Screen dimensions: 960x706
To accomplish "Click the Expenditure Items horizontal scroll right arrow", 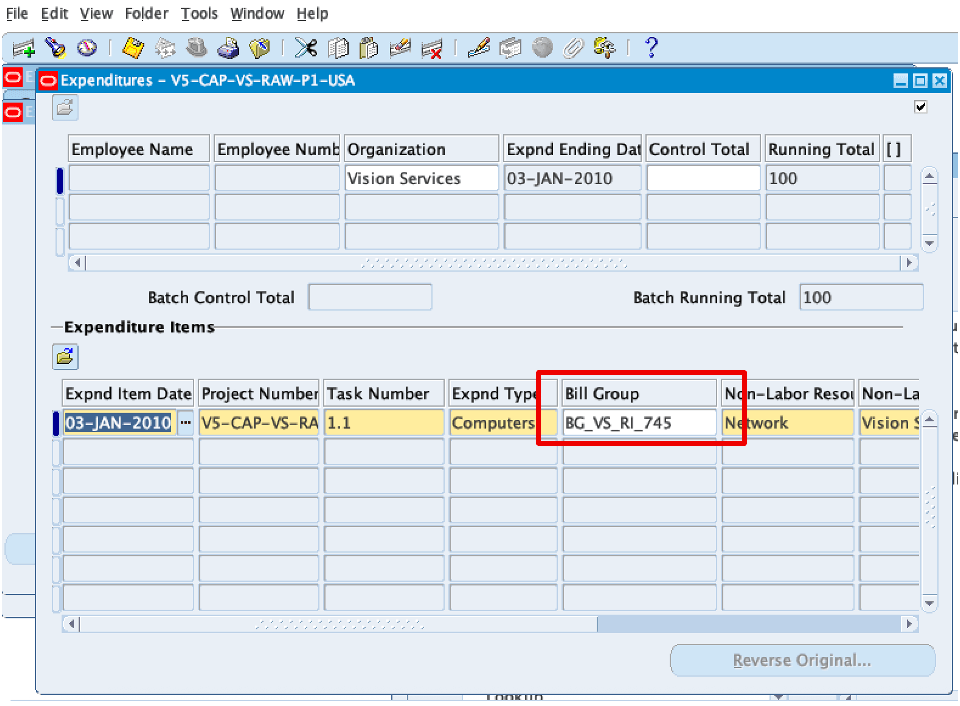I will coord(909,624).
